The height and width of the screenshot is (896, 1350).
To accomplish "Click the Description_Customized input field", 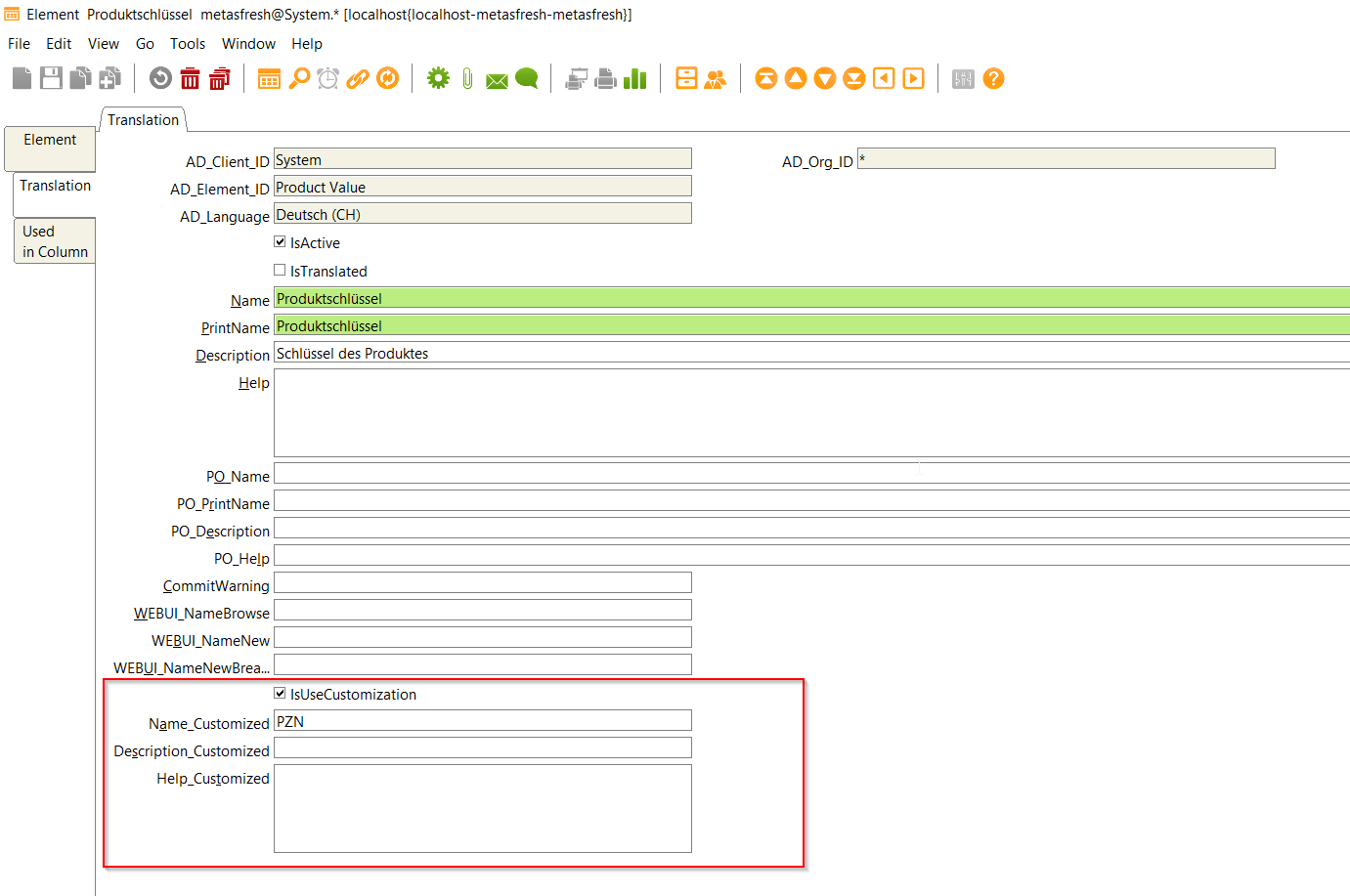I will [483, 748].
